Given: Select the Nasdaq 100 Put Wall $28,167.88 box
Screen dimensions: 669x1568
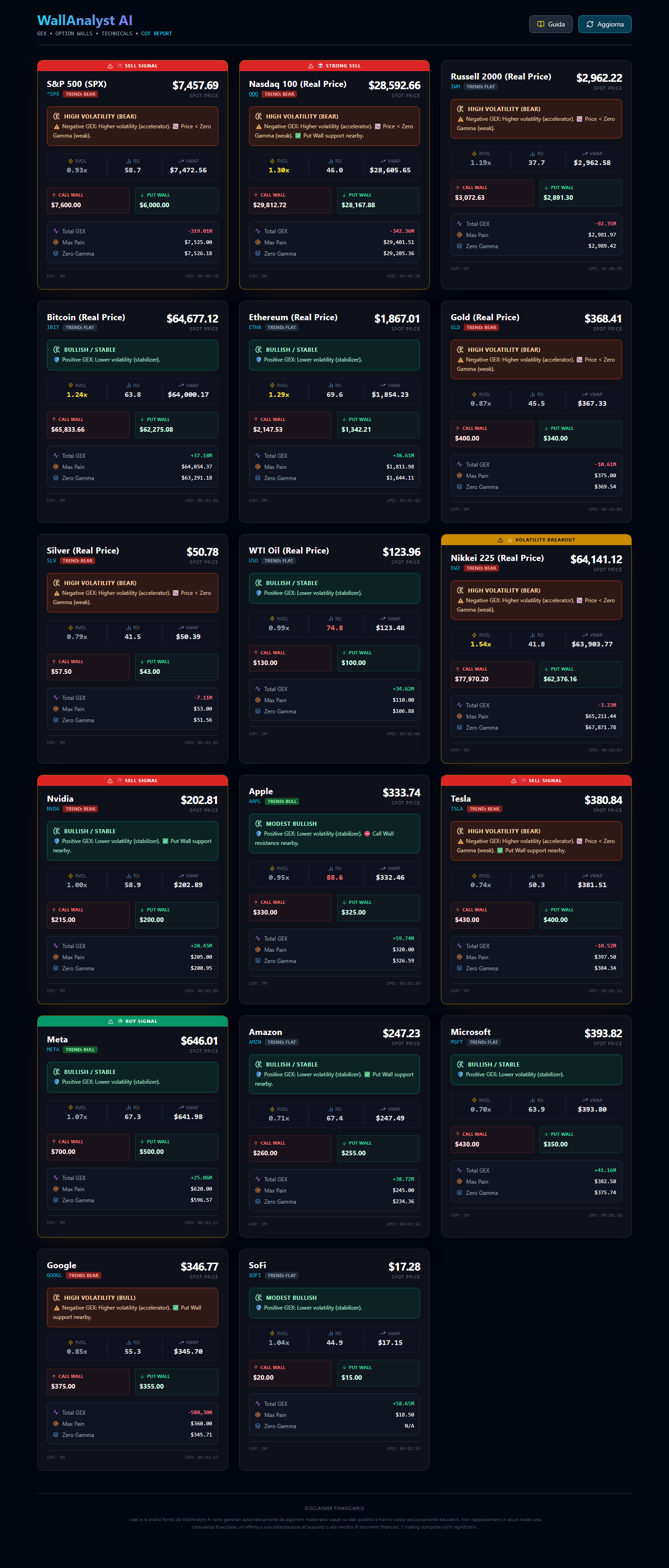Looking at the screenshot, I should click(x=379, y=201).
